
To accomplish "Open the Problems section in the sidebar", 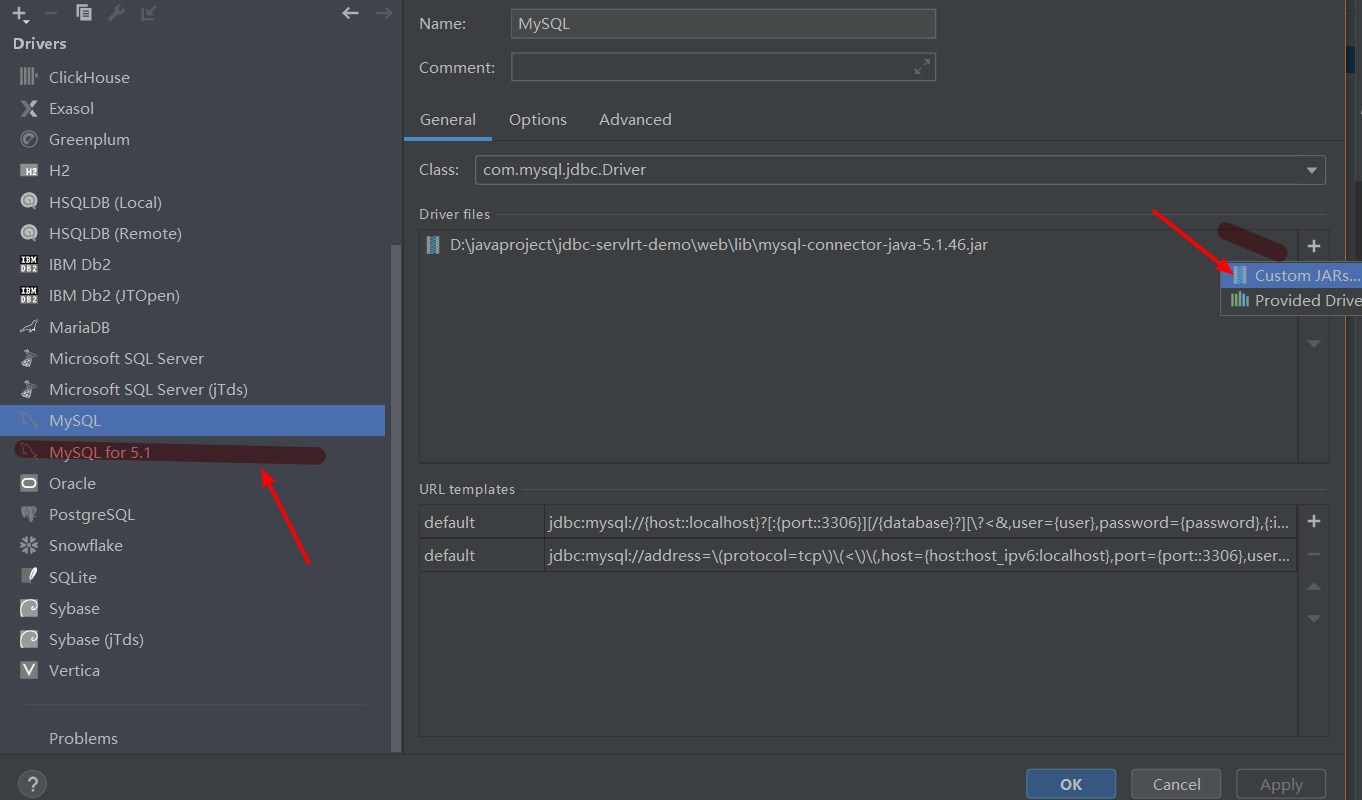I will (83, 738).
